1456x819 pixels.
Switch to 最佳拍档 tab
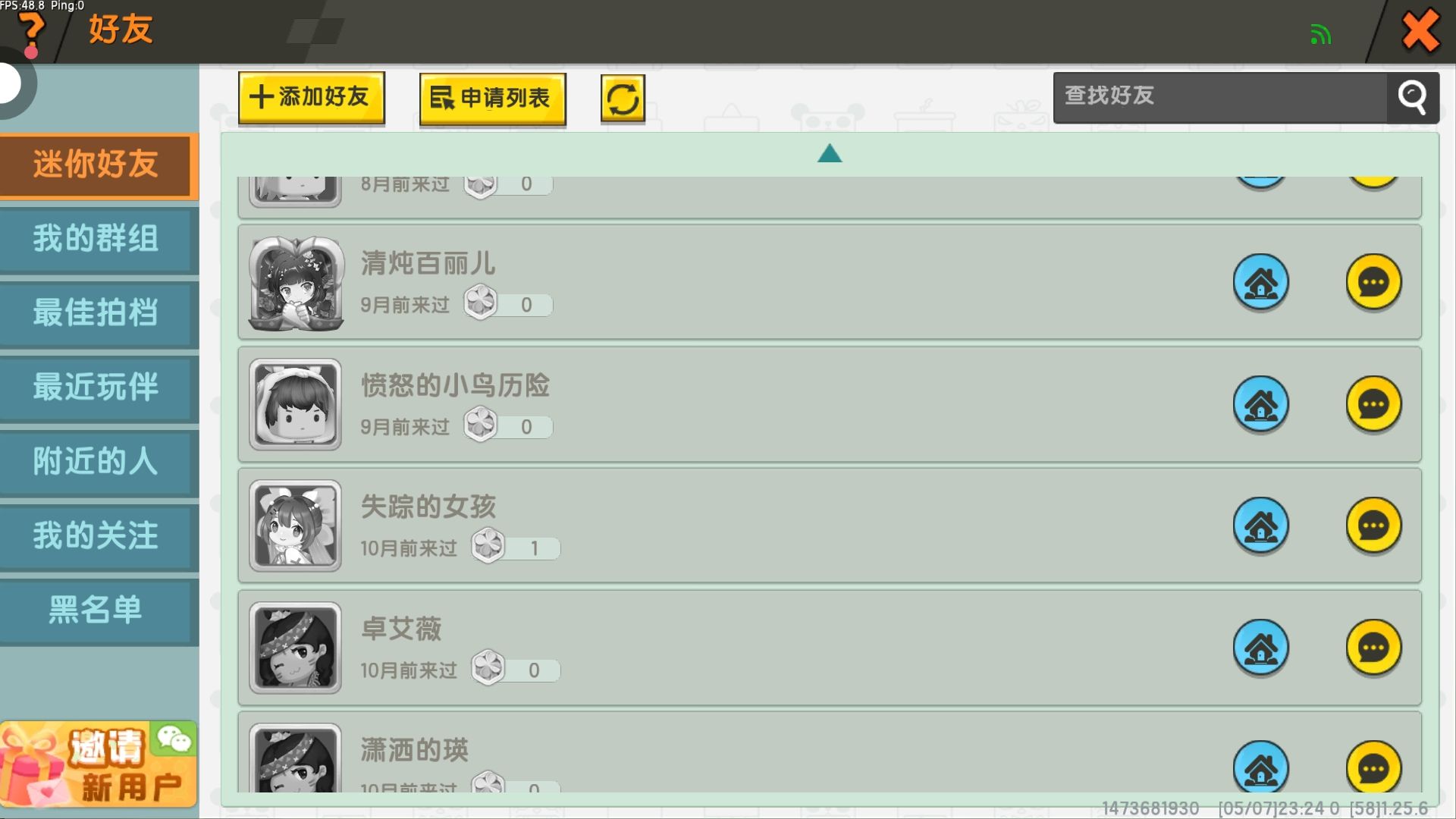click(96, 312)
